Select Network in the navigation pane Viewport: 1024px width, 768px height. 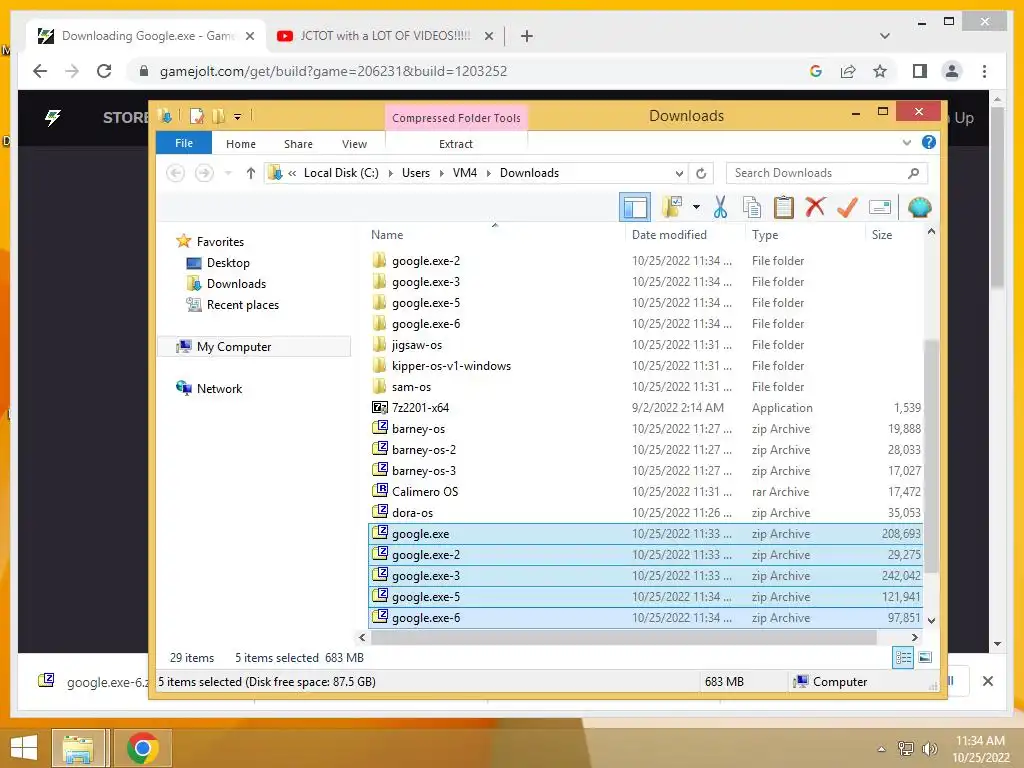(219, 389)
